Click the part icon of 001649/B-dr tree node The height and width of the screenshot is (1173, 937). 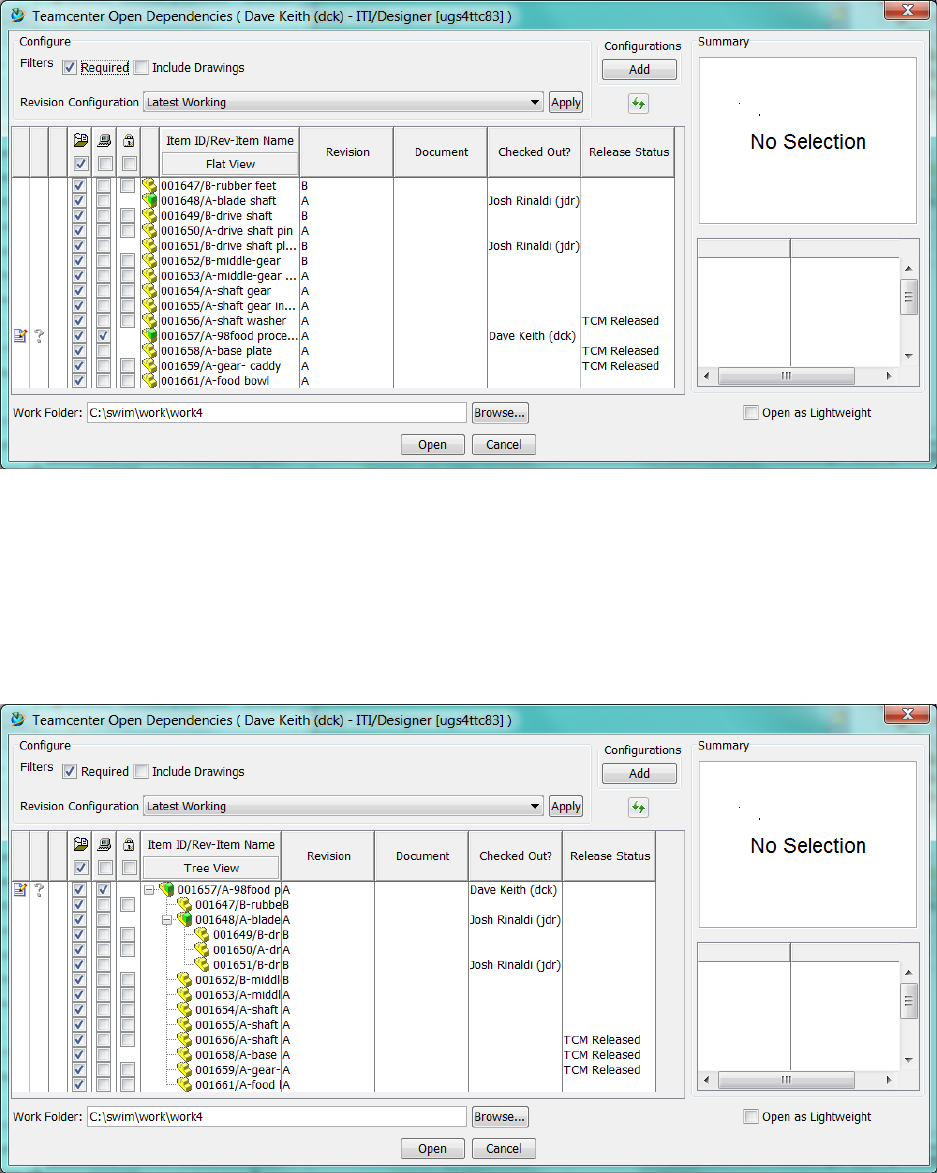click(202, 934)
